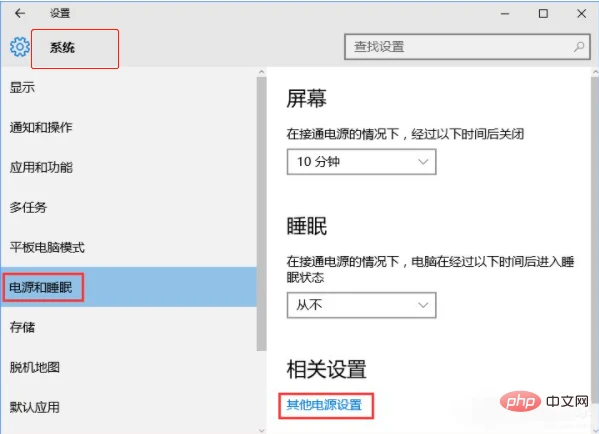Viewport: 599px width, 434px height.
Task: Maximize the 设置 window
Action: point(543,14)
